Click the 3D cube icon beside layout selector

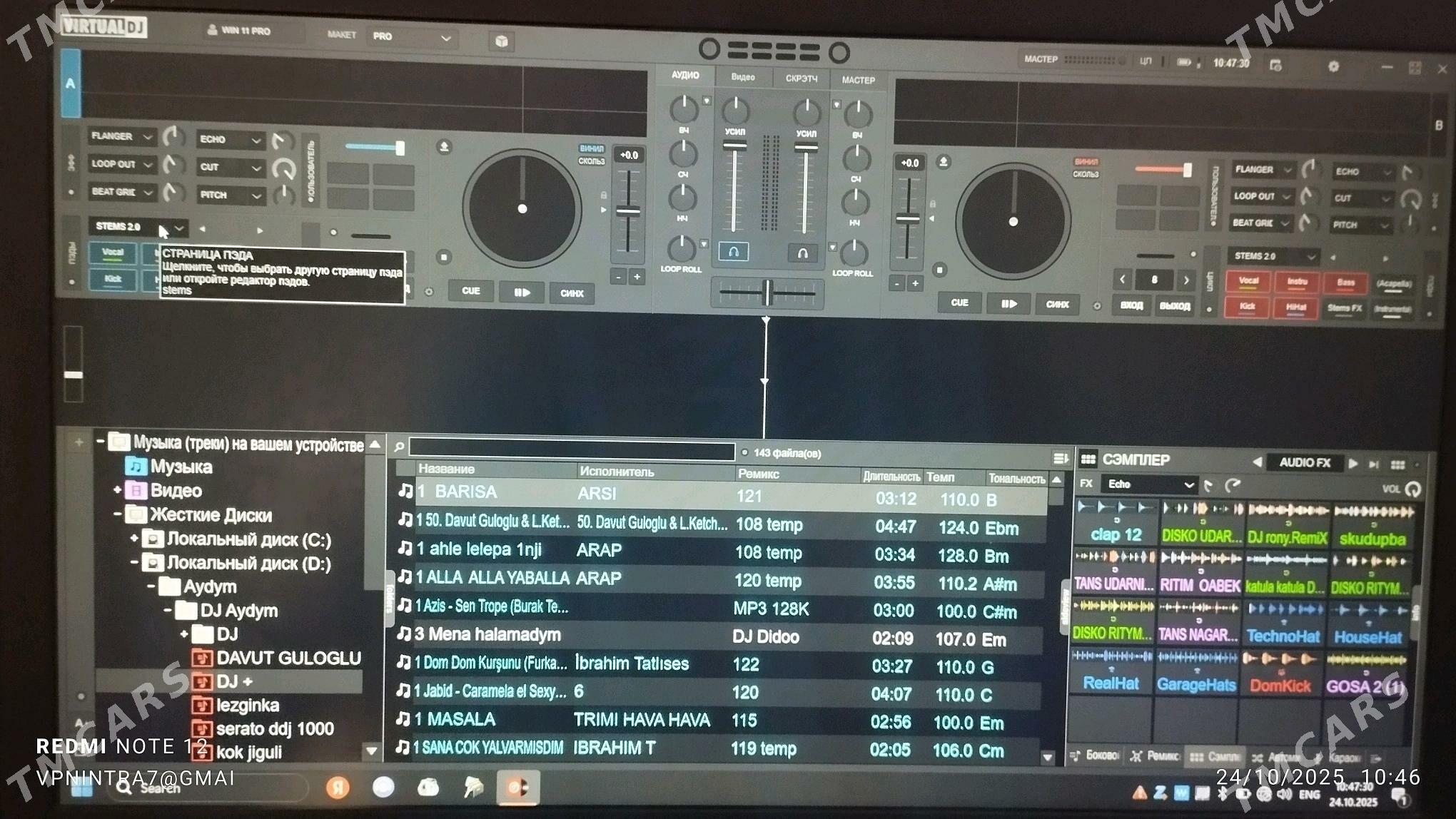coord(502,41)
